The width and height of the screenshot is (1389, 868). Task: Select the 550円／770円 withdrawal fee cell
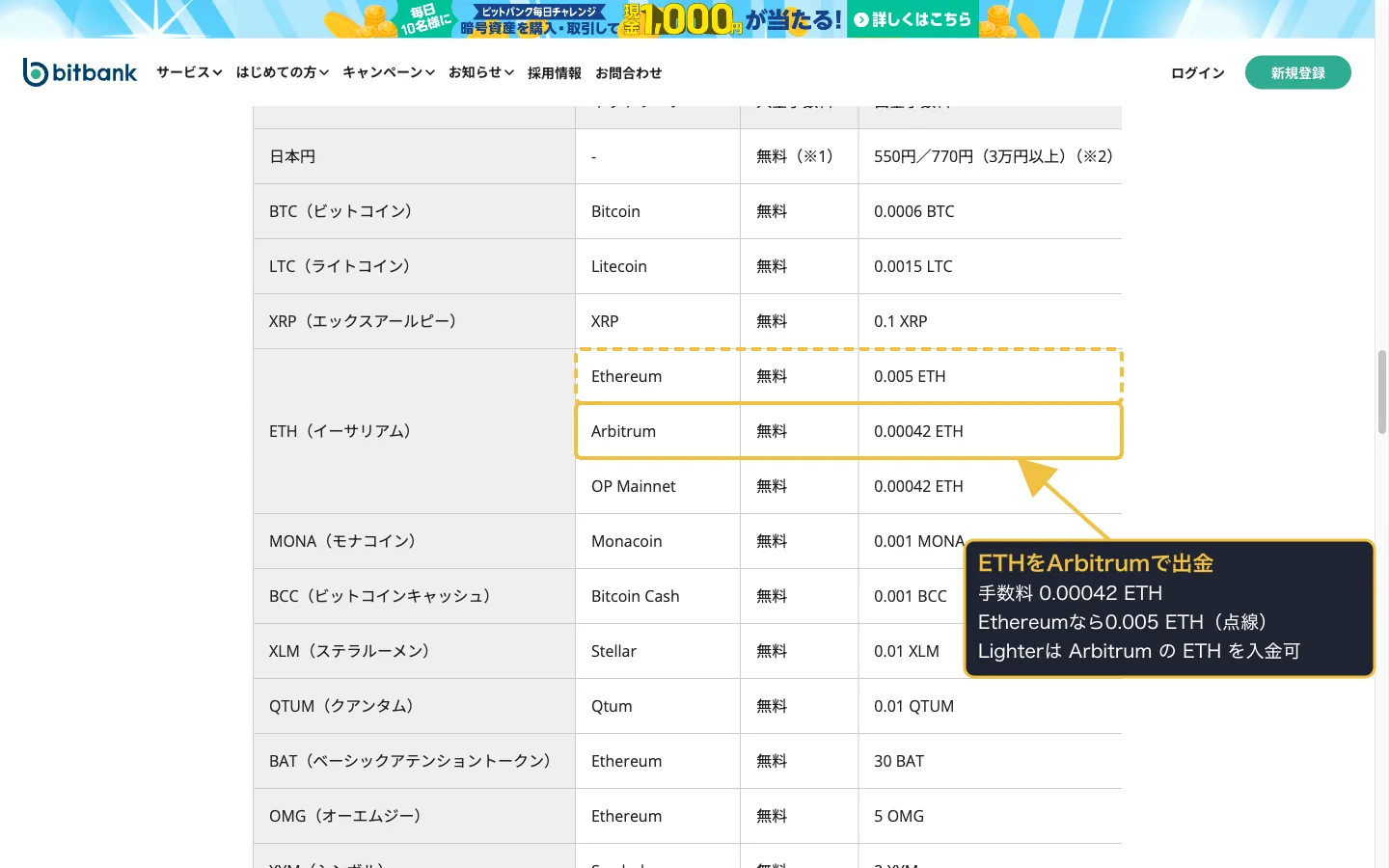coord(993,156)
